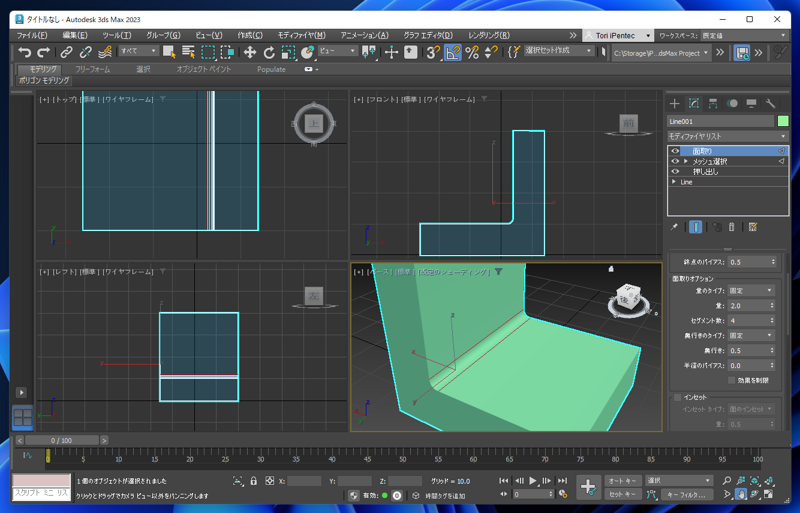Click the オート キー button

[623, 481]
